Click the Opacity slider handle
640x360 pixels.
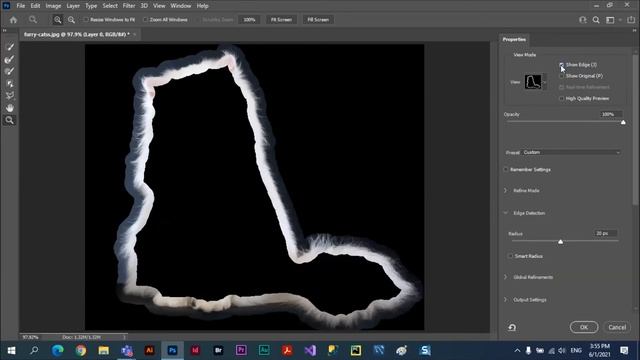click(623, 122)
